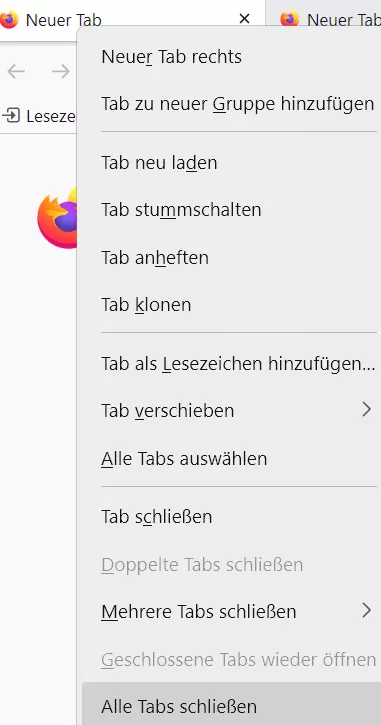This screenshot has width=381, height=725.
Task: Click the second tab's Firefox favicon
Action: pyautogui.click(x=290, y=19)
